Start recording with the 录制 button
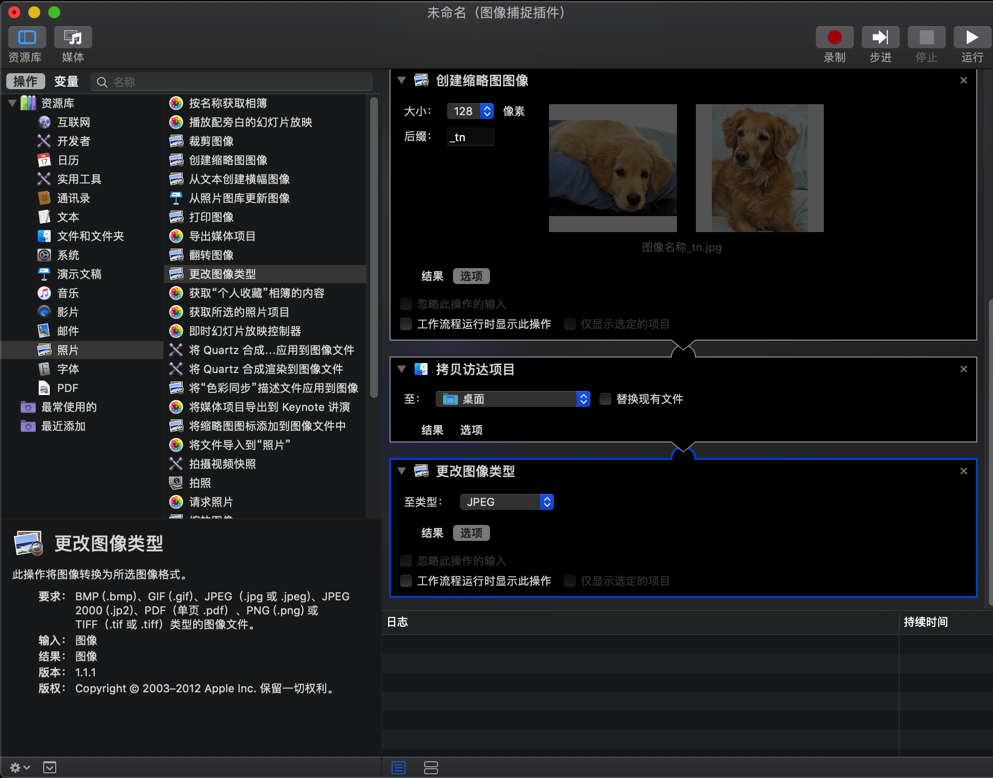This screenshot has height=778, width=993. coord(834,37)
